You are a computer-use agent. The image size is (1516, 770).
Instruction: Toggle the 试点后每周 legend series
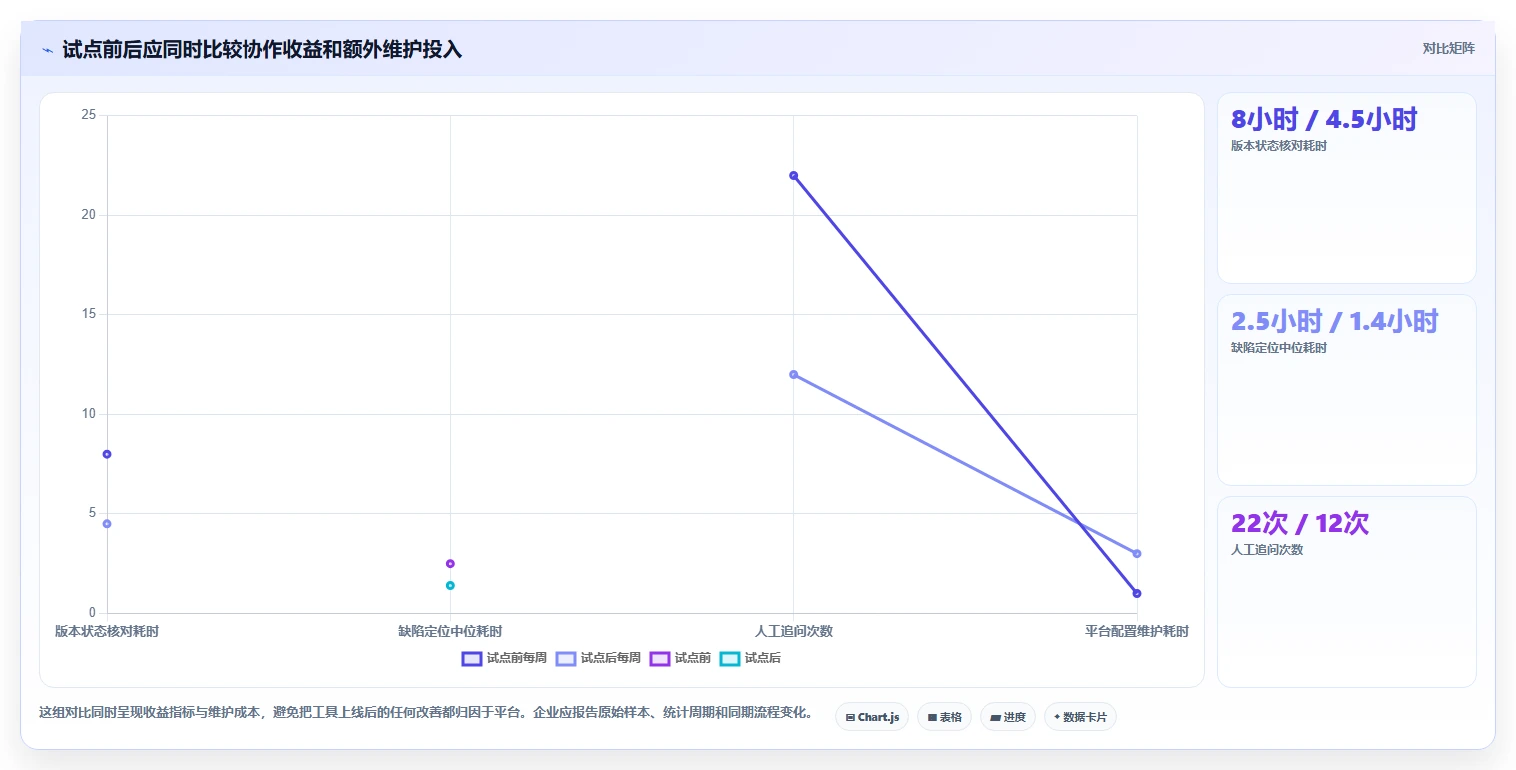[x=598, y=658]
